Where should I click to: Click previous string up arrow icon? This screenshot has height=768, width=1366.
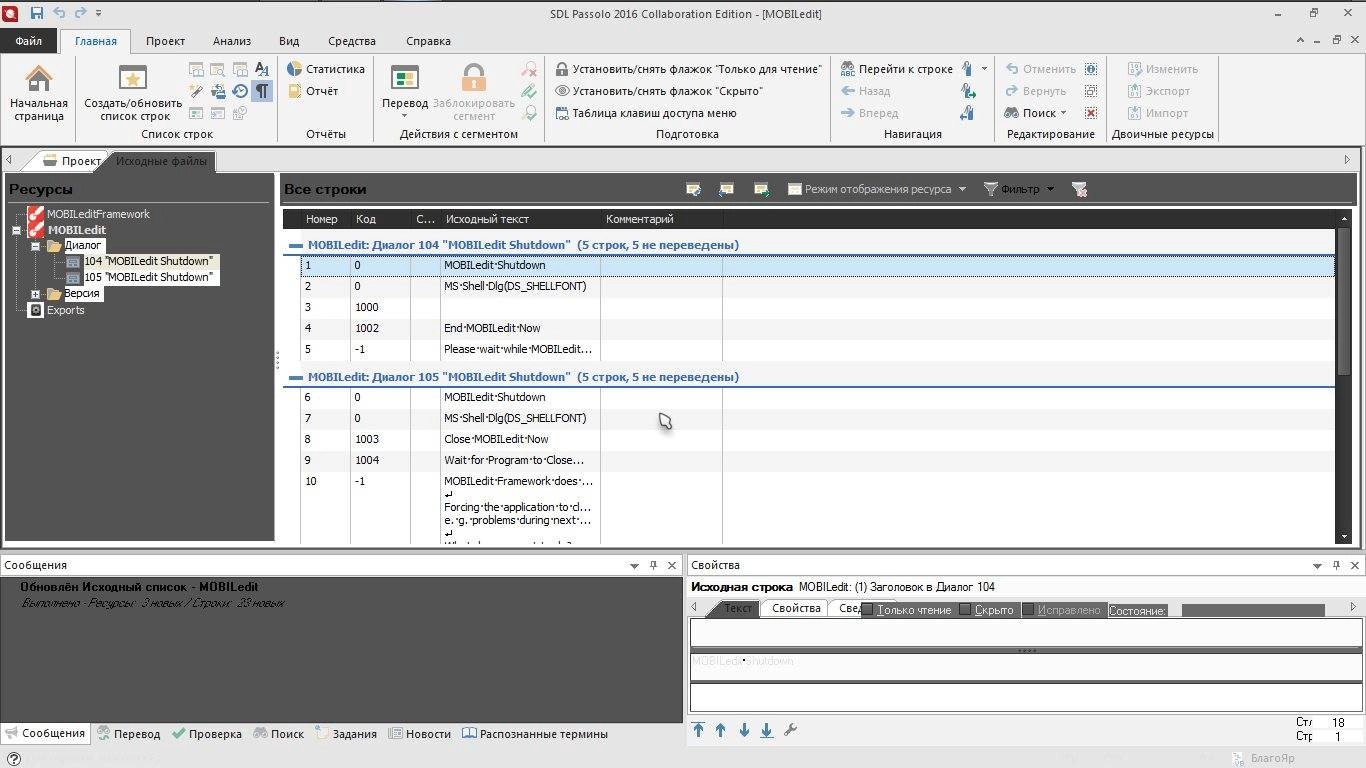pyautogui.click(x=721, y=731)
